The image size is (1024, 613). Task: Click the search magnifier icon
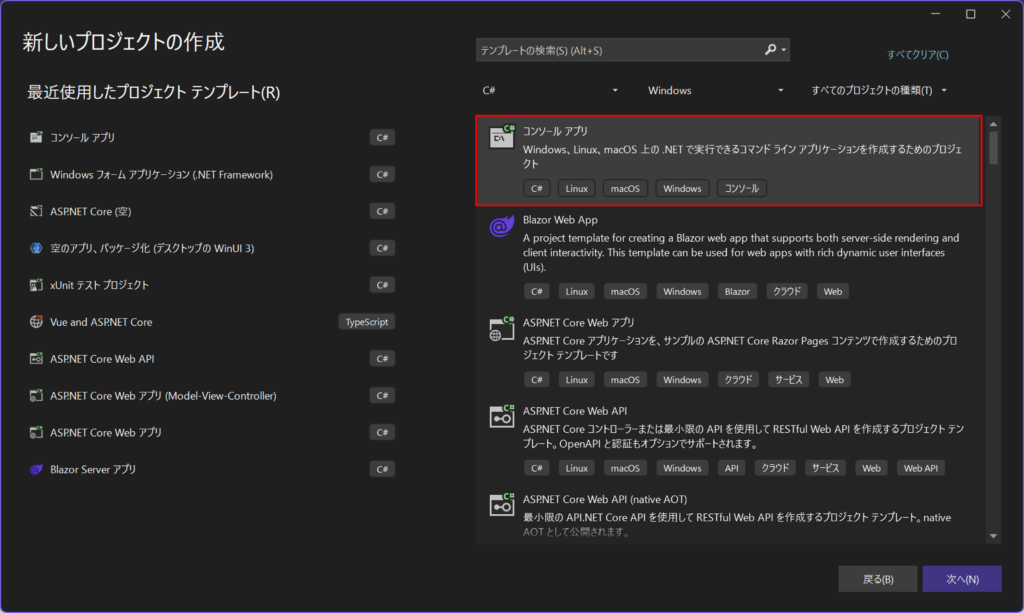[771, 50]
